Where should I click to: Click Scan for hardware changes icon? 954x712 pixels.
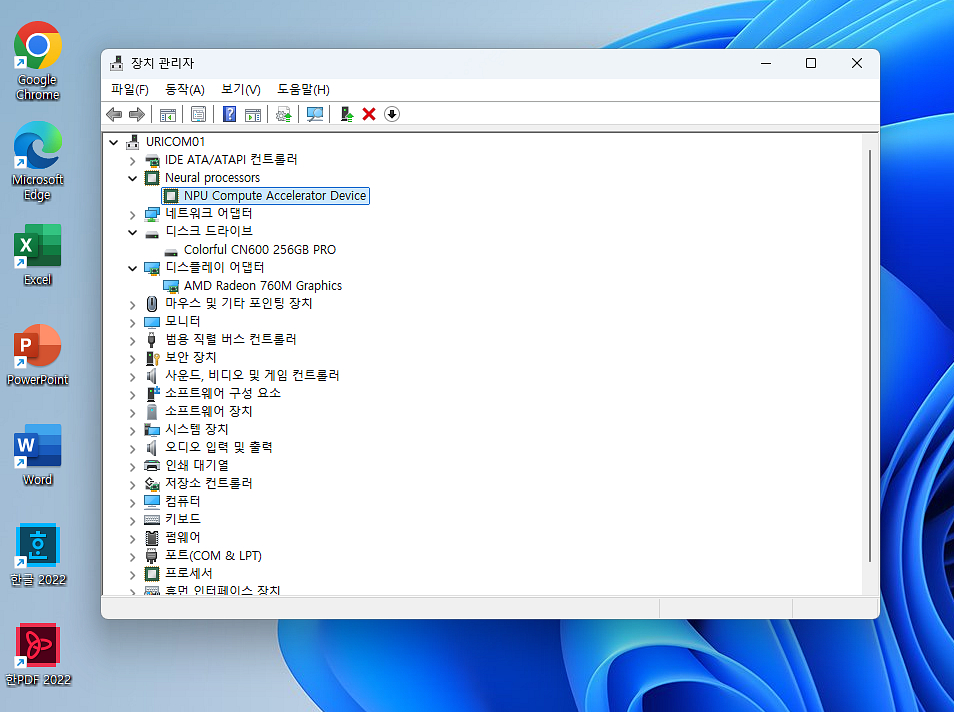(315, 115)
